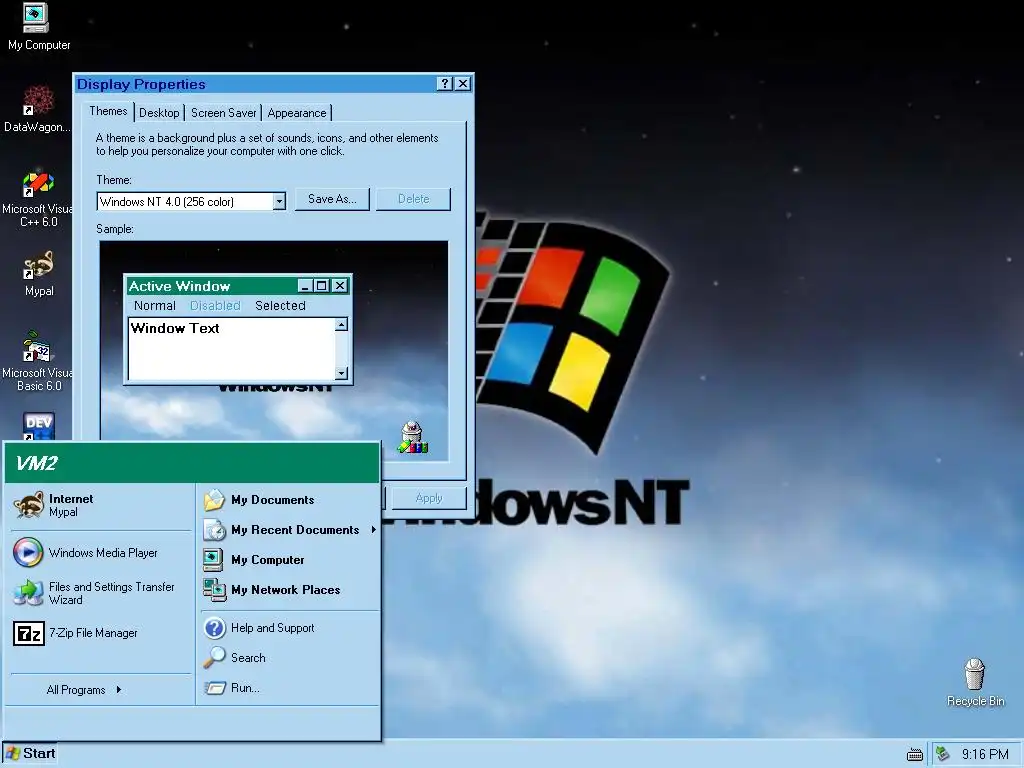Click the Start button on taskbar
Screen dimensions: 1024x768
click(31, 754)
